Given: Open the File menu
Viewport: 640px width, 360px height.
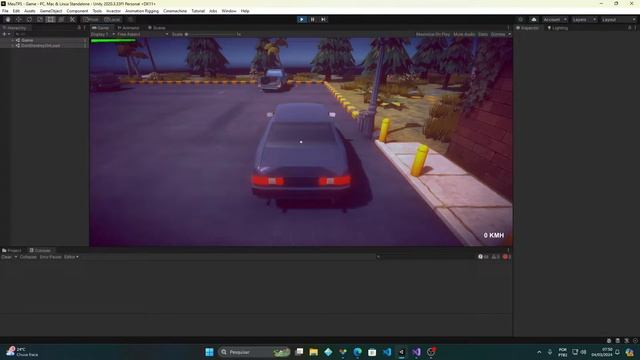Looking at the screenshot, I should [x=5, y=11].
